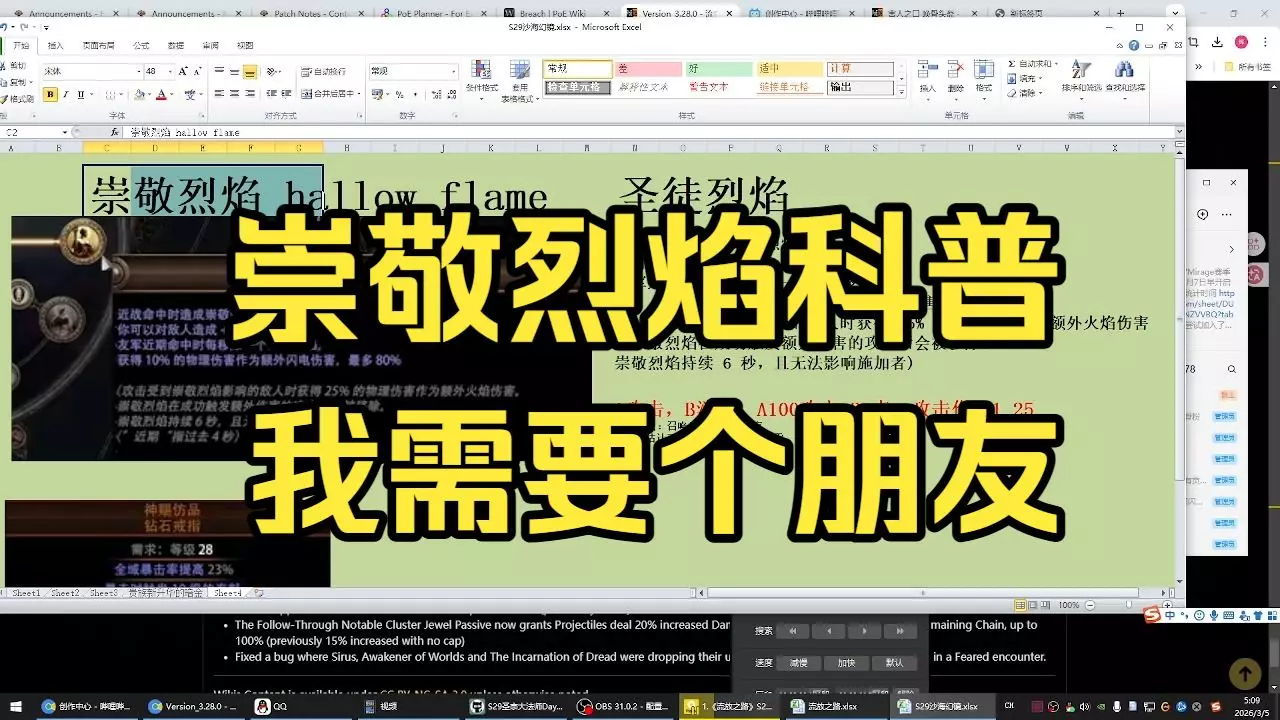This screenshot has height=720, width=1280.
Task: Center text horizontally in the cell
Action: click(x=234, y=94)
